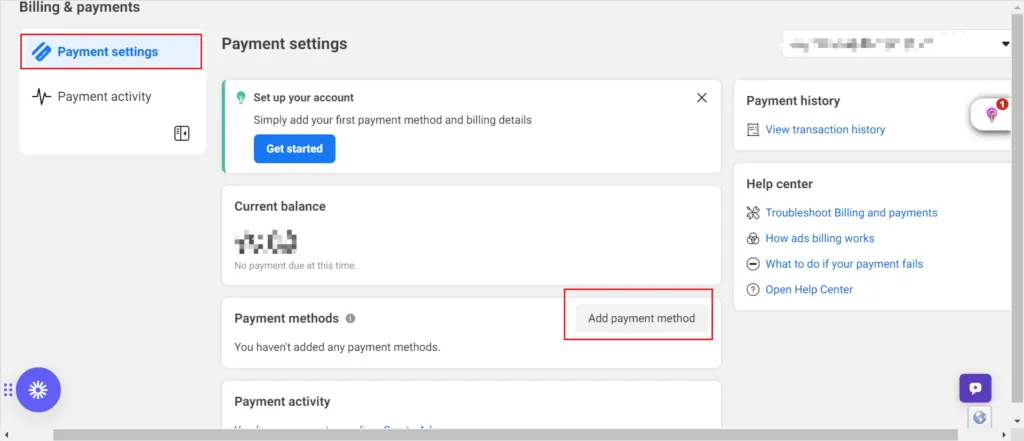Open the Payment settings sidebar item
The width and height of the screenshot is (1024, 441).
108,52
